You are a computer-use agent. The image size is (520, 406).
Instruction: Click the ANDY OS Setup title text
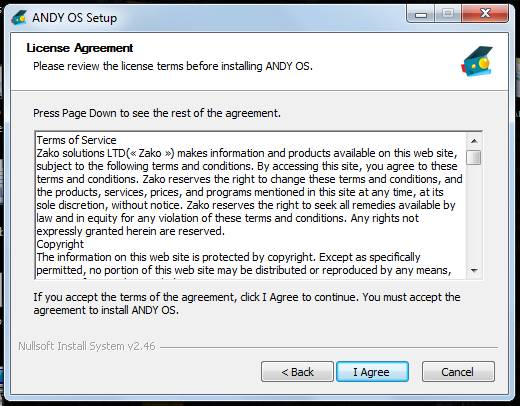pos(74,18)
